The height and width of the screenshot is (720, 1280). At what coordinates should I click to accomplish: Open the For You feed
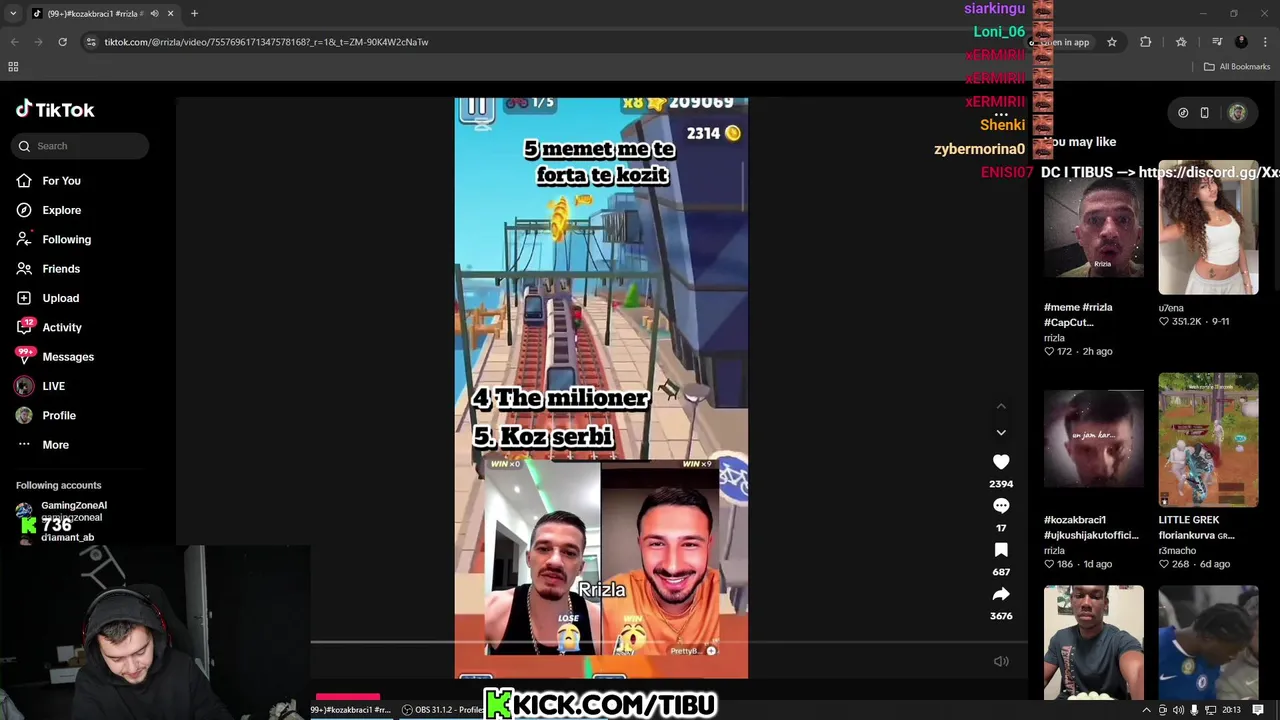pos(49,181)
